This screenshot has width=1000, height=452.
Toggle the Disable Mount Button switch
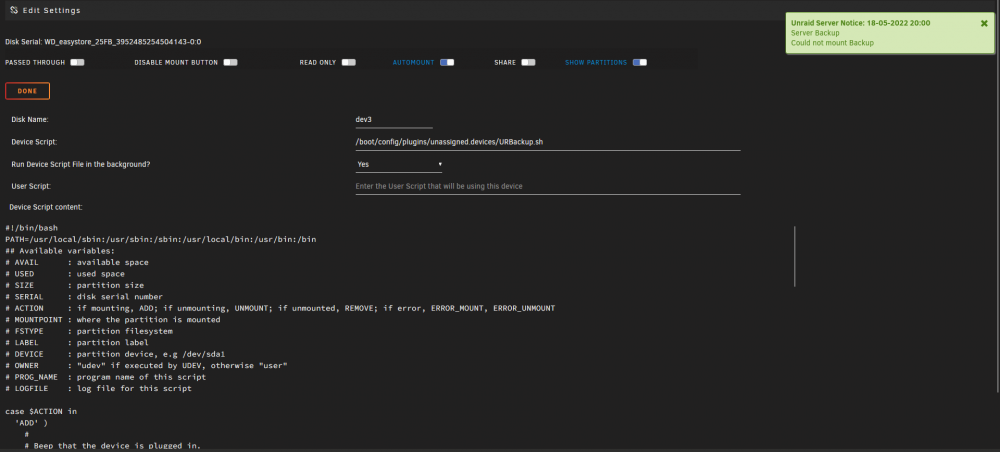click(230, 62)
